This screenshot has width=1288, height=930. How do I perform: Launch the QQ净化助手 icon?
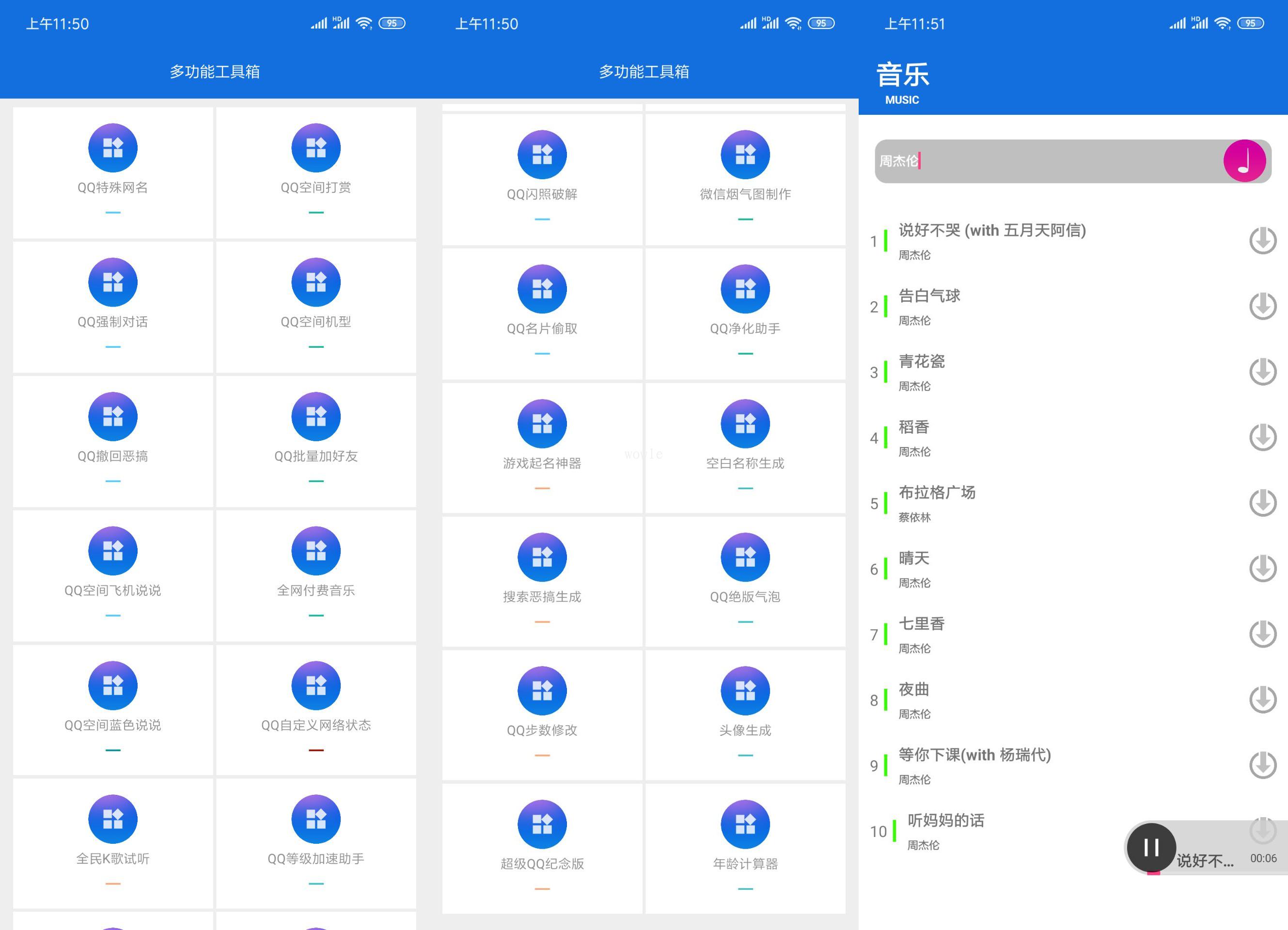click(x=745, y=289)
